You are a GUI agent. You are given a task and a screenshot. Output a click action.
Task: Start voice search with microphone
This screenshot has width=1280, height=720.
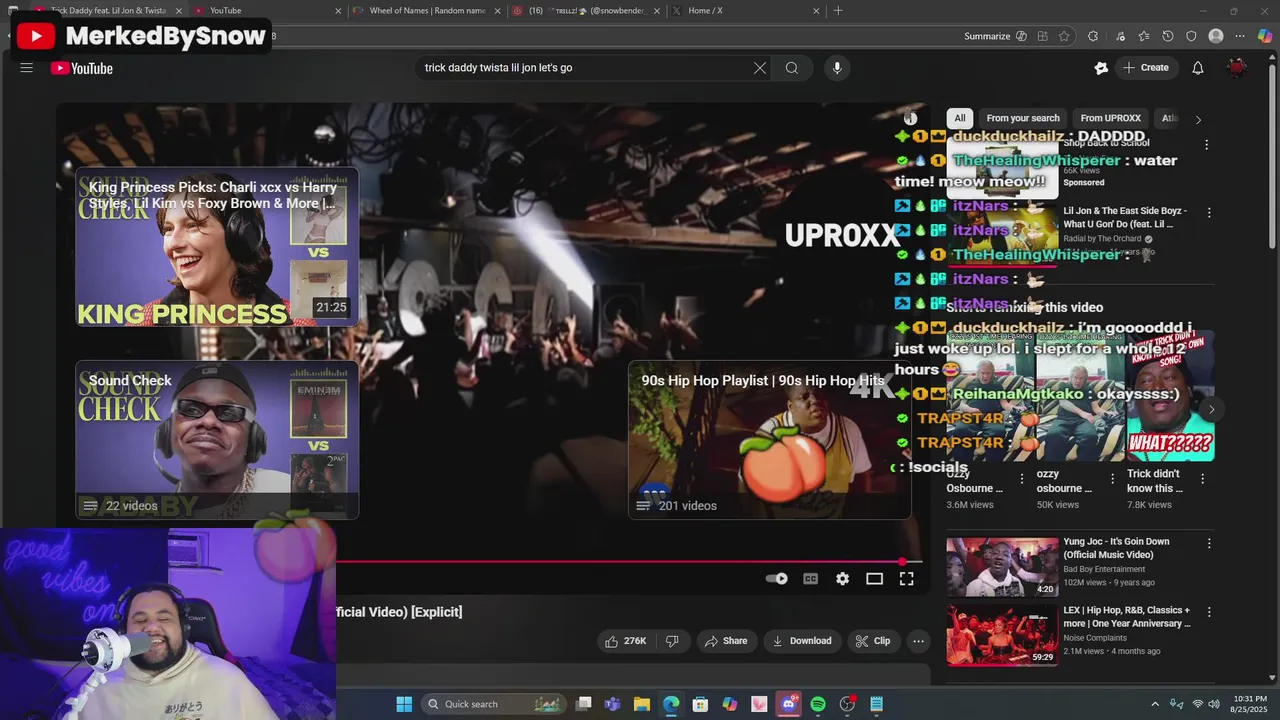pos(837,68)
